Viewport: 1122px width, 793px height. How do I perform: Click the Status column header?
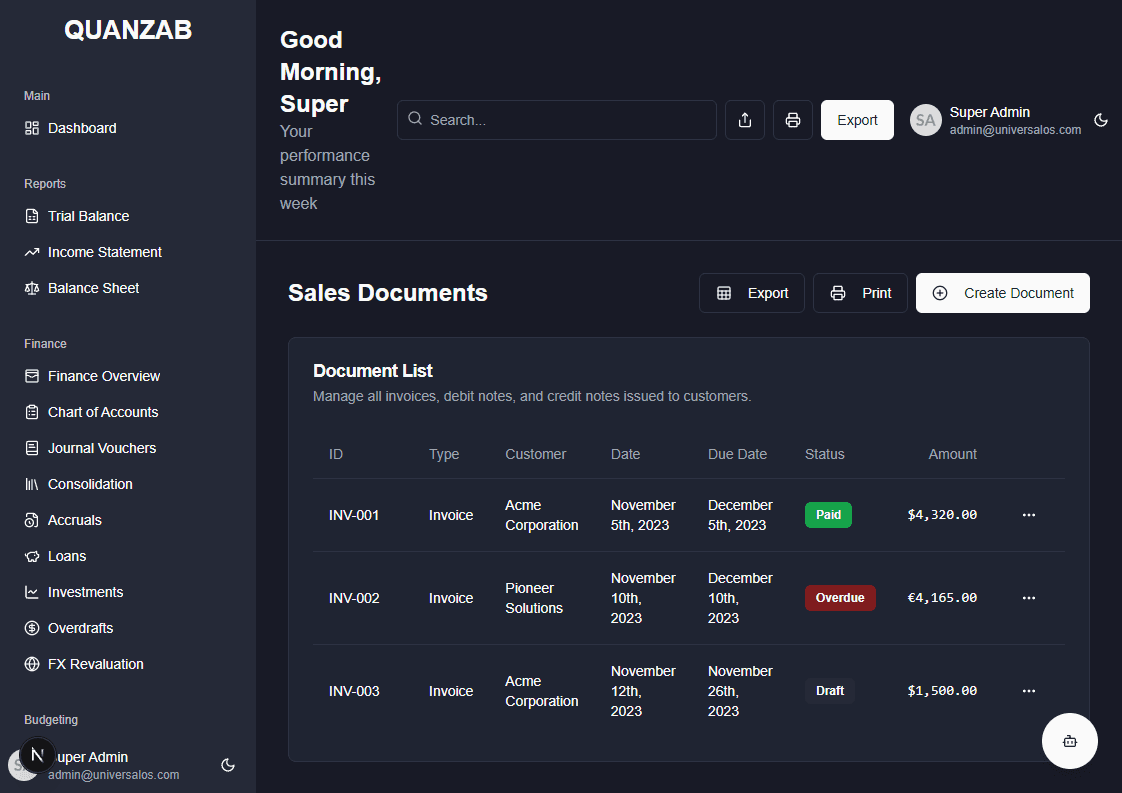pos(824,454)
